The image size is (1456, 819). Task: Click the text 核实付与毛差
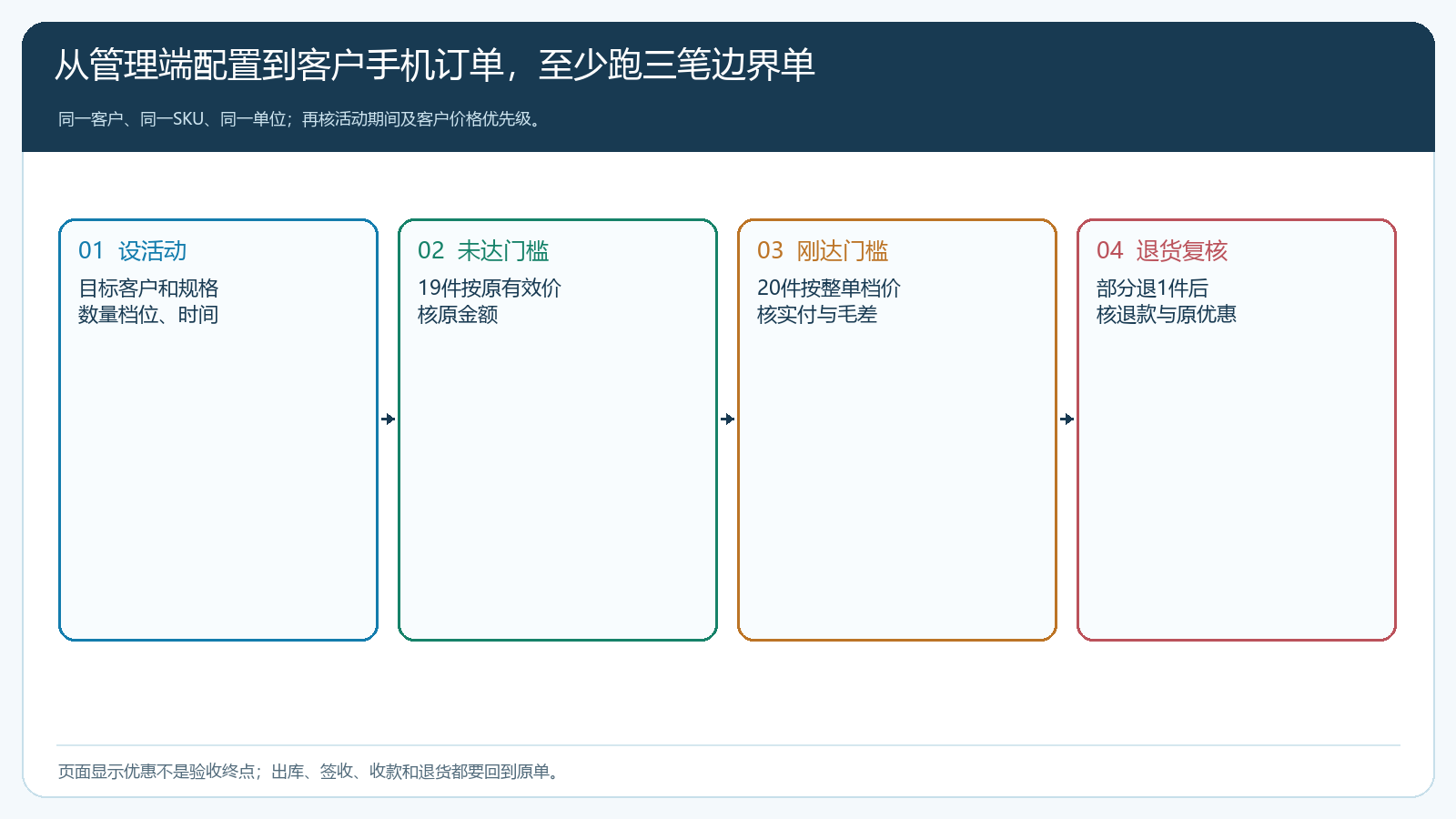coord(817,315)
